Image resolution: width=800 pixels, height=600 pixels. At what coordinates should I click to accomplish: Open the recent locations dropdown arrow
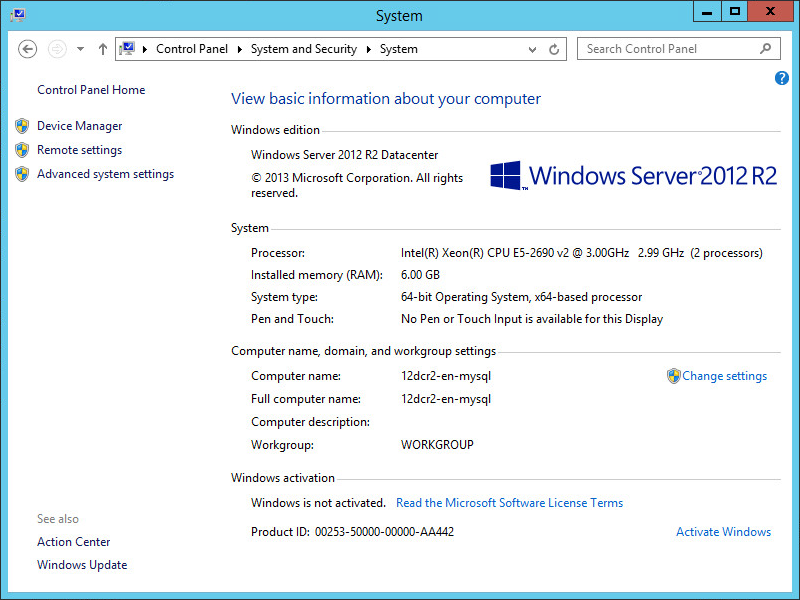click(x=80, y=49)
